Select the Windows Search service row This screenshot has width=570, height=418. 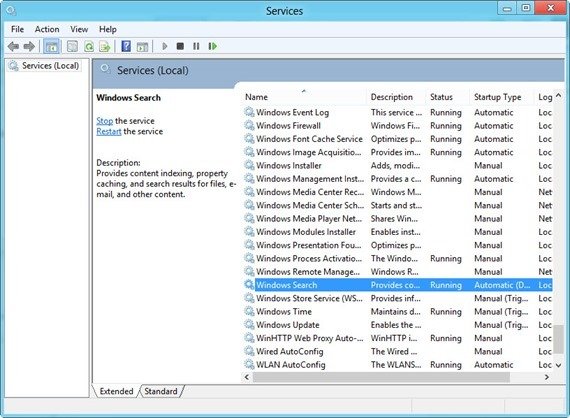(x=398, y=285)
